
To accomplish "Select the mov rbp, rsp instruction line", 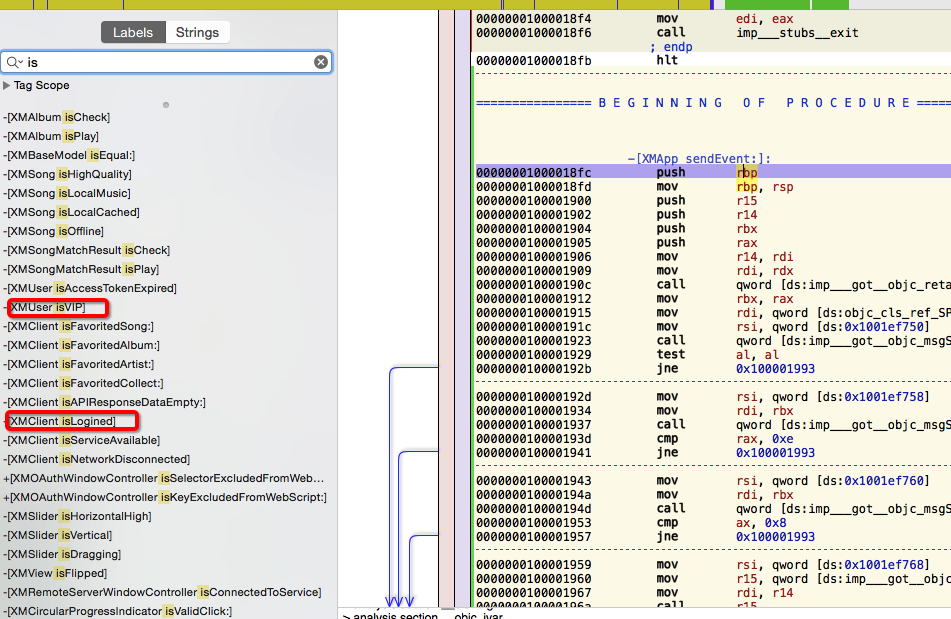I will pos(713,187).
